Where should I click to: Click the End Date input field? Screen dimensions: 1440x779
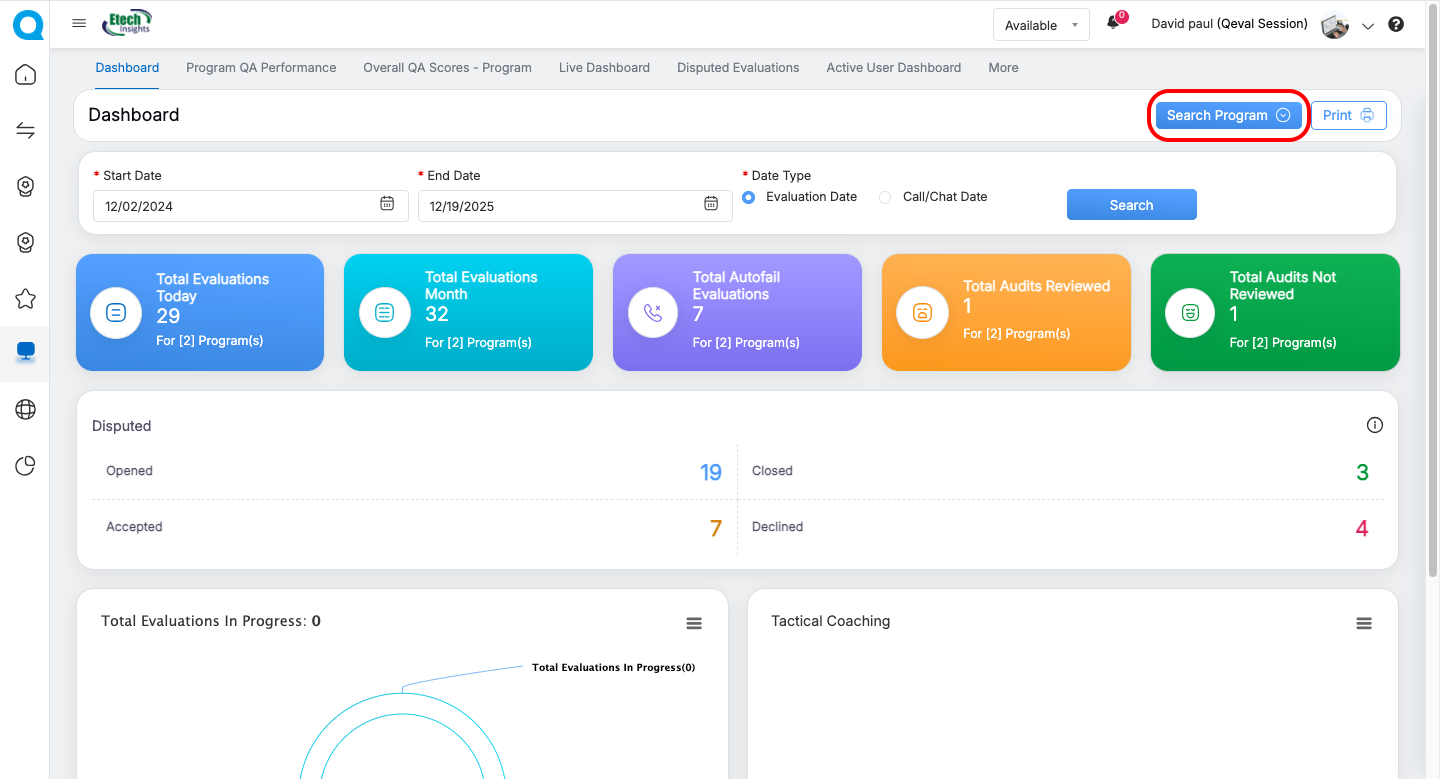coord(562,206)
